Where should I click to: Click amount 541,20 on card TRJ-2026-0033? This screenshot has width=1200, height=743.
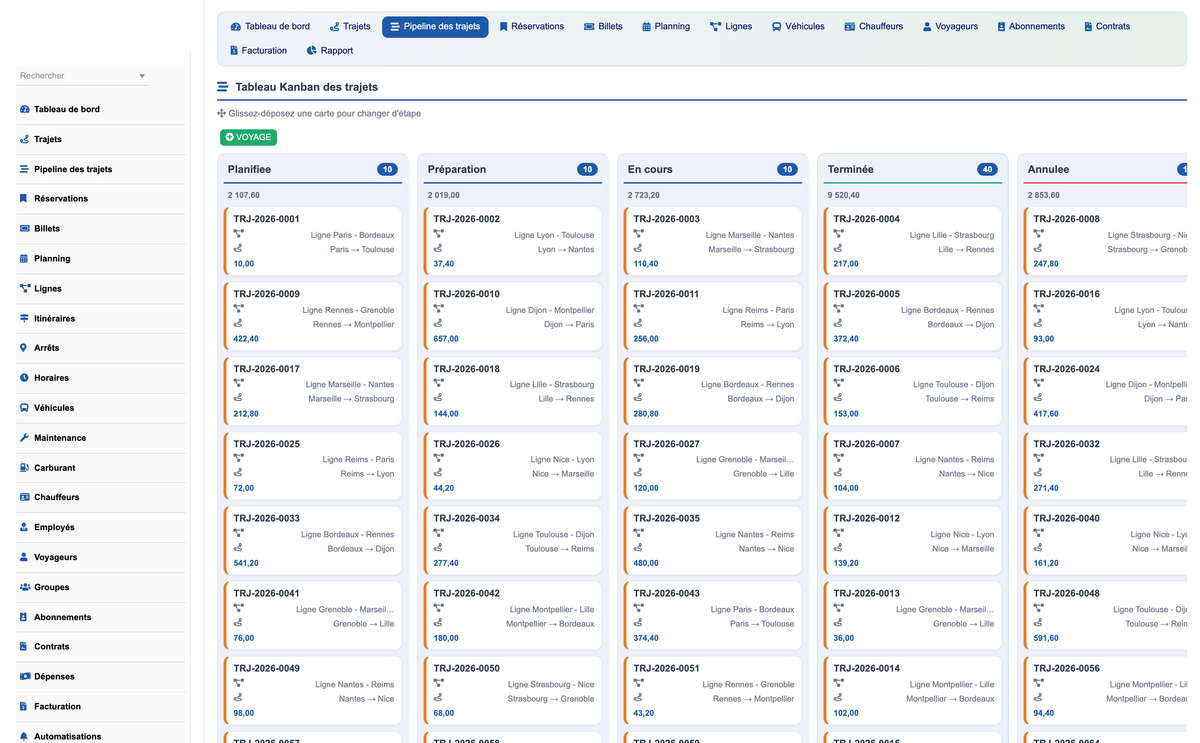246,563
